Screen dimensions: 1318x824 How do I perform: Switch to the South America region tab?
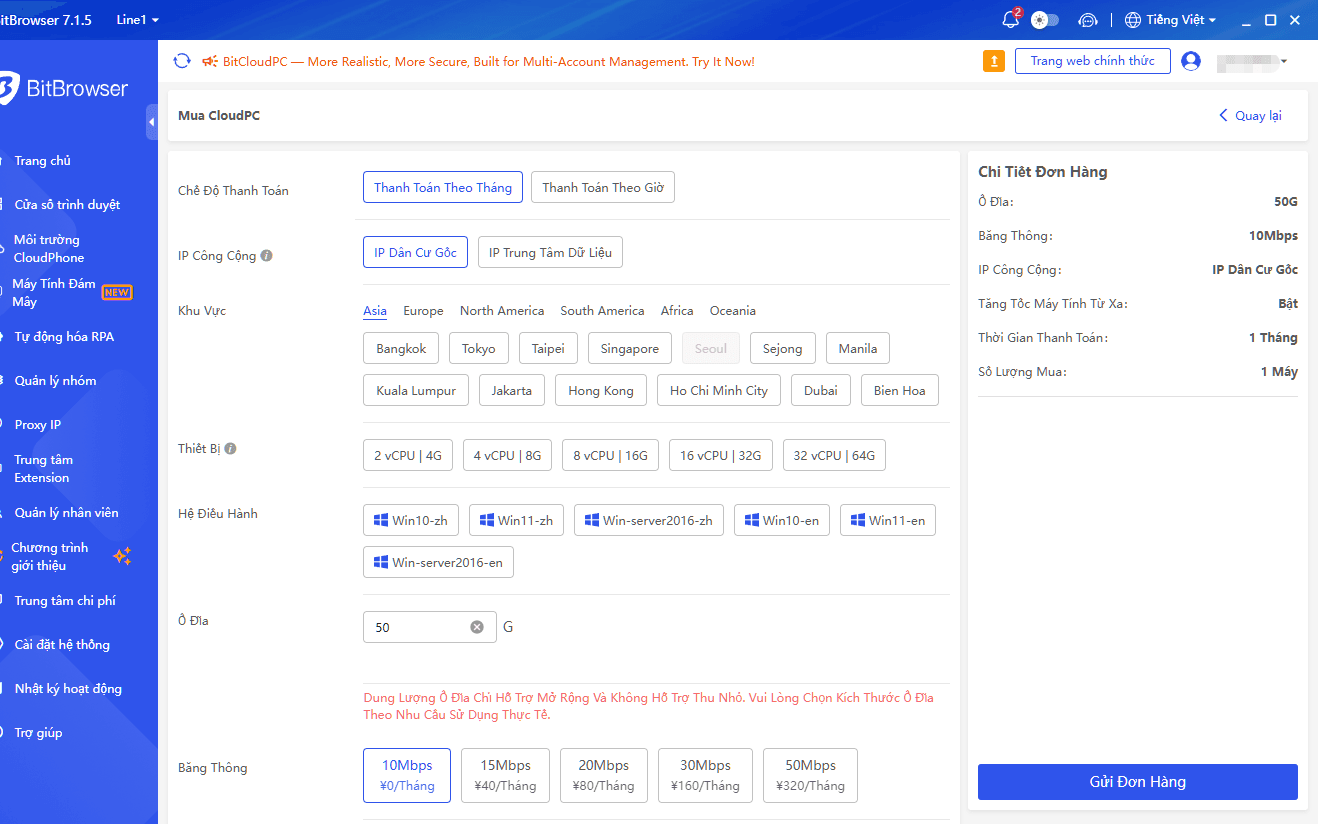[x=602, y=311]
